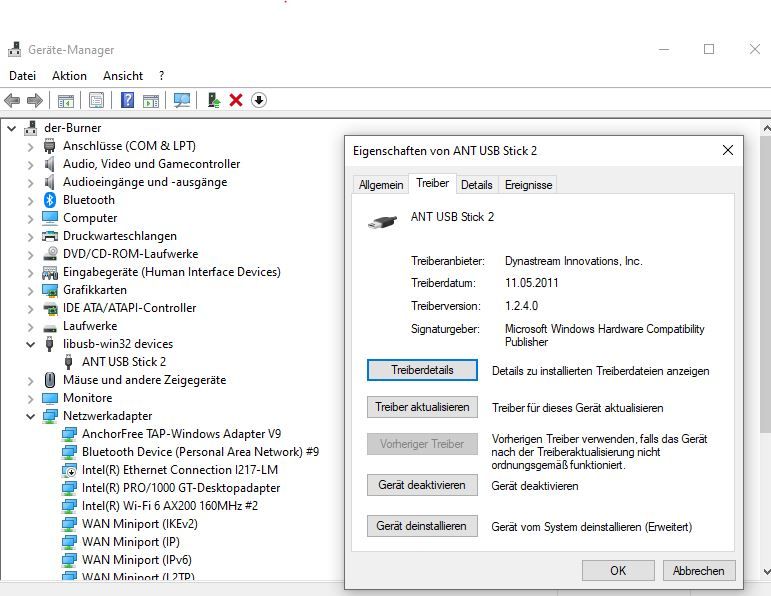Collapse the libusb-win32 devices node

pos(30,344)
